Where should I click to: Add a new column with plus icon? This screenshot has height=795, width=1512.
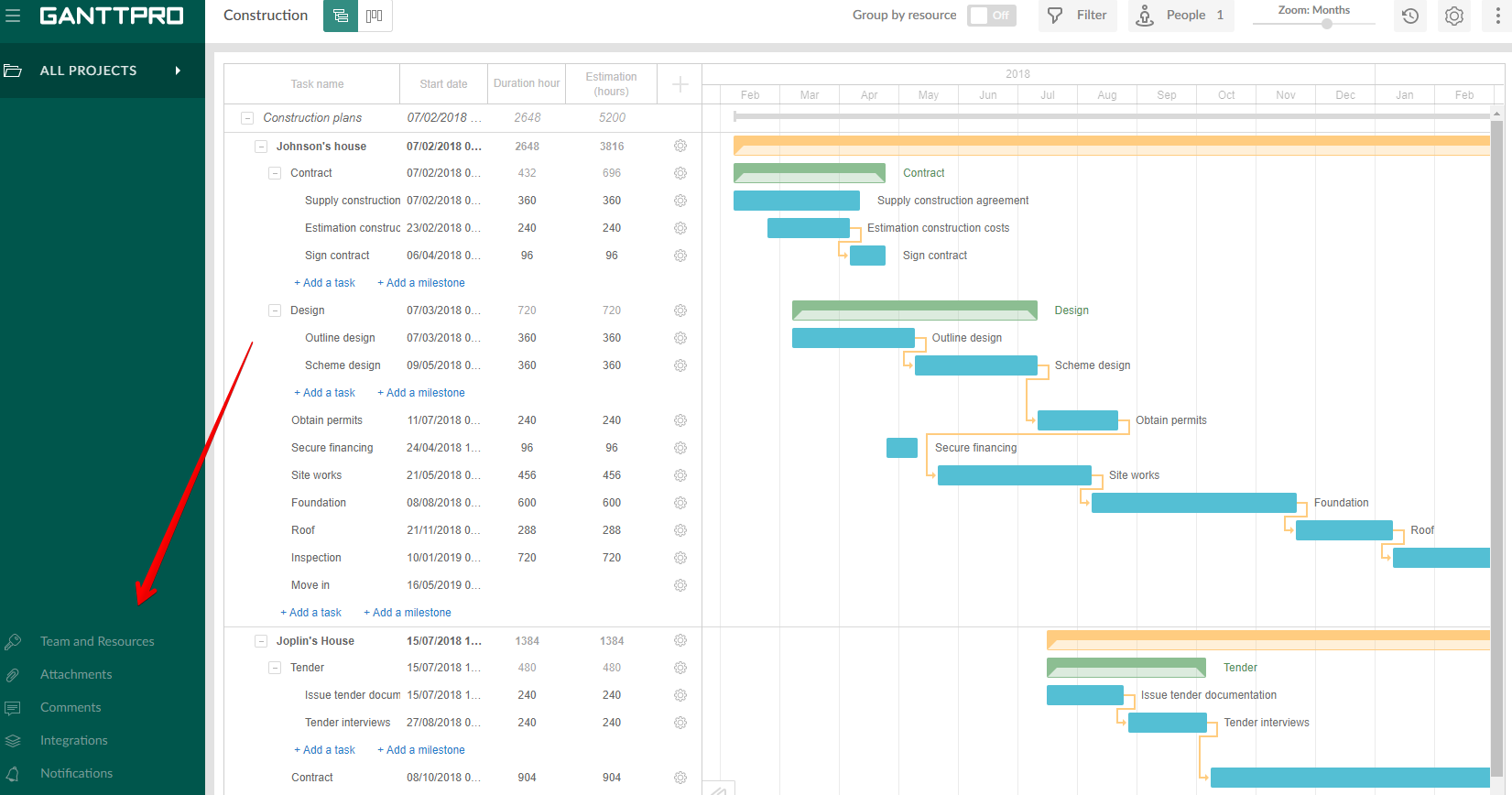680,84
